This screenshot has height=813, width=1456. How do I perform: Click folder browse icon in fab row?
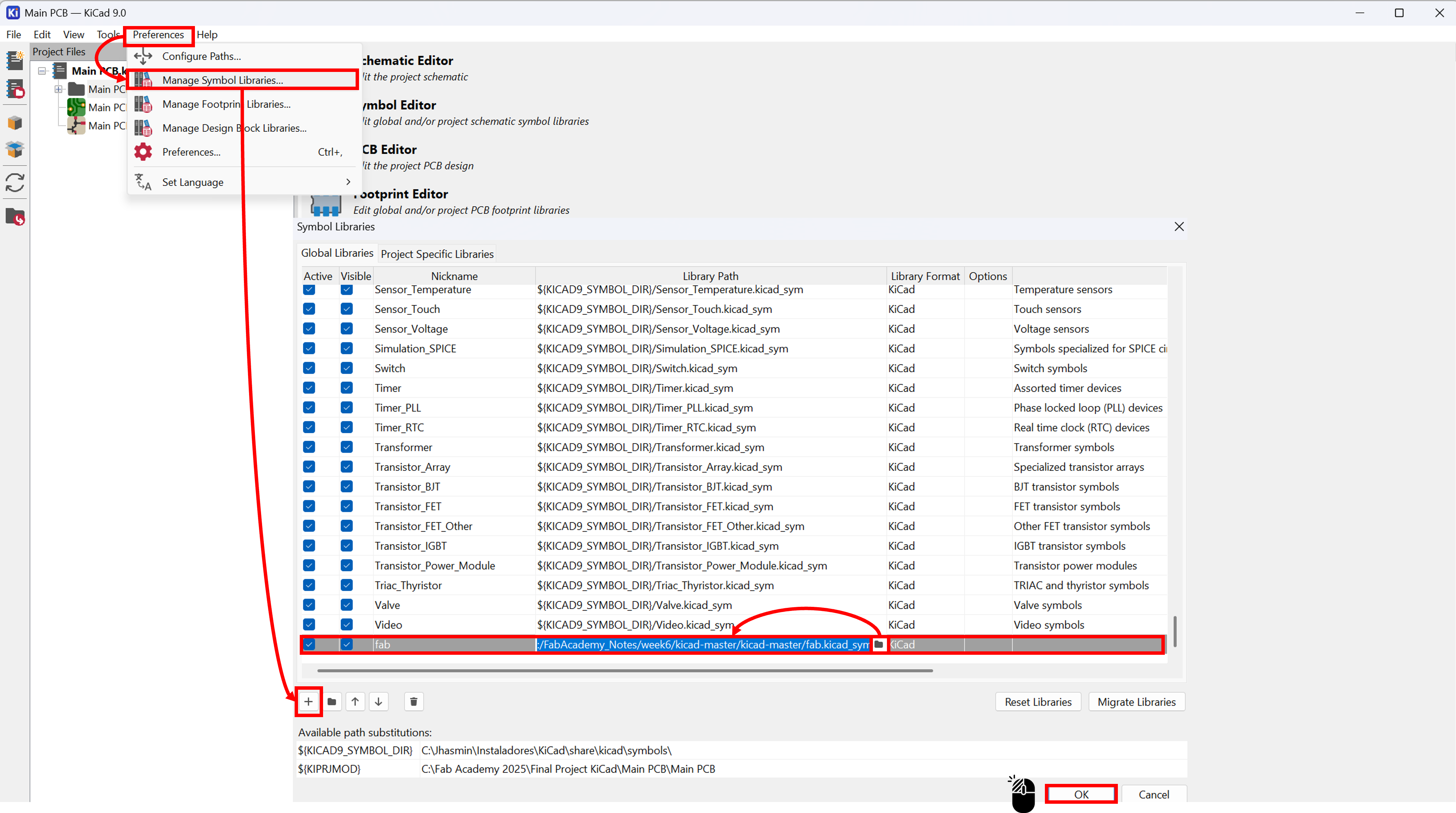[878, 644]
